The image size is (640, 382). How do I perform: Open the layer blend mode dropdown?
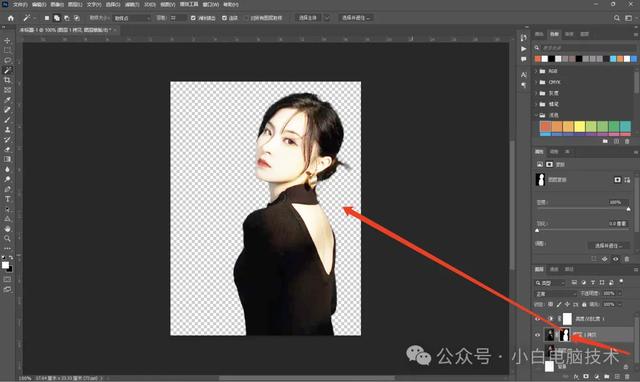click(x=555, y=293)
